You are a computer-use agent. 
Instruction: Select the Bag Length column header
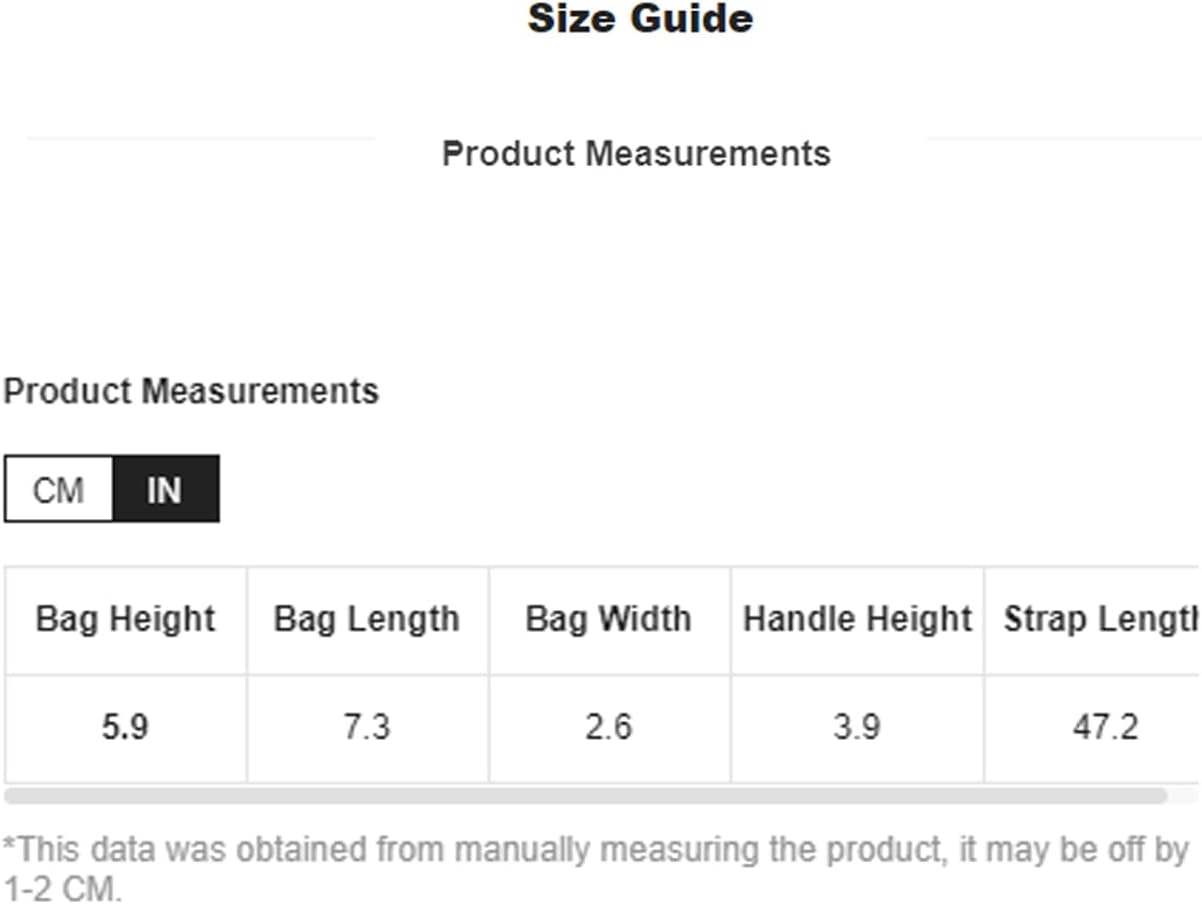367,619
